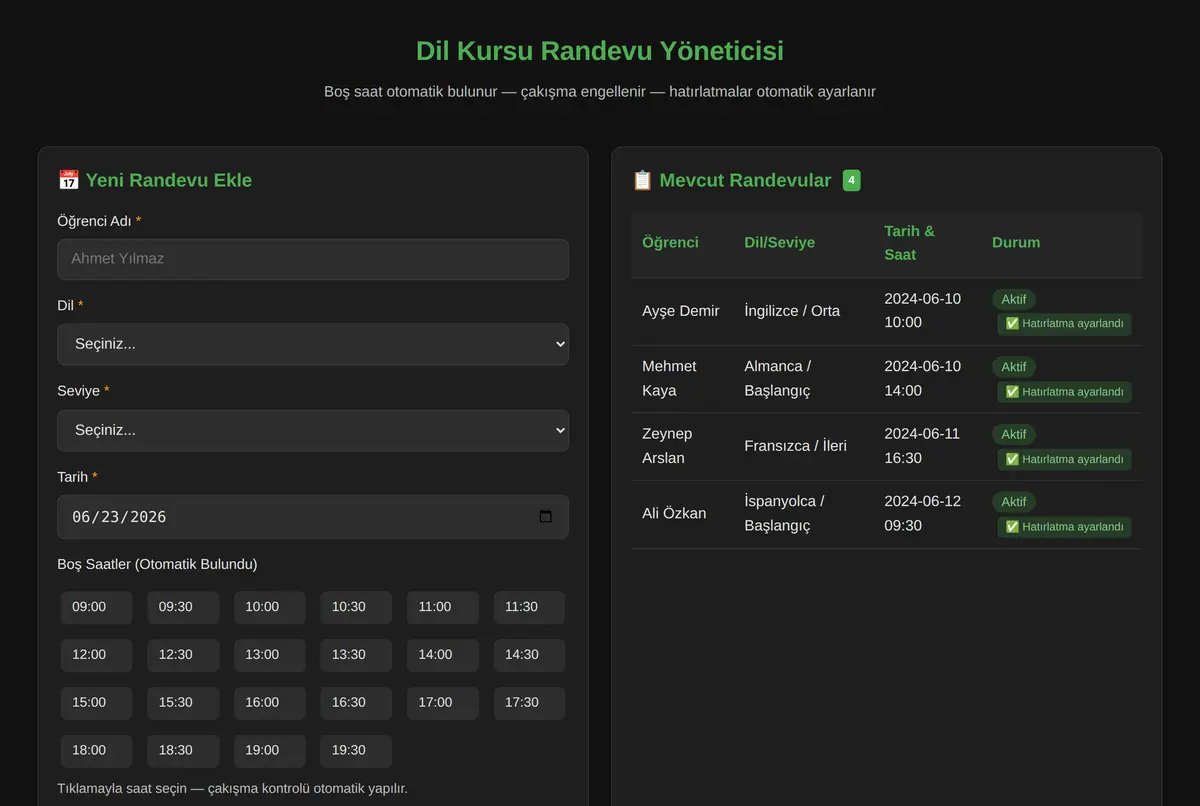Open the calendar picker icon in Tarih field
Viewport: 1200px width, 806px height.
tap(545, 517)
